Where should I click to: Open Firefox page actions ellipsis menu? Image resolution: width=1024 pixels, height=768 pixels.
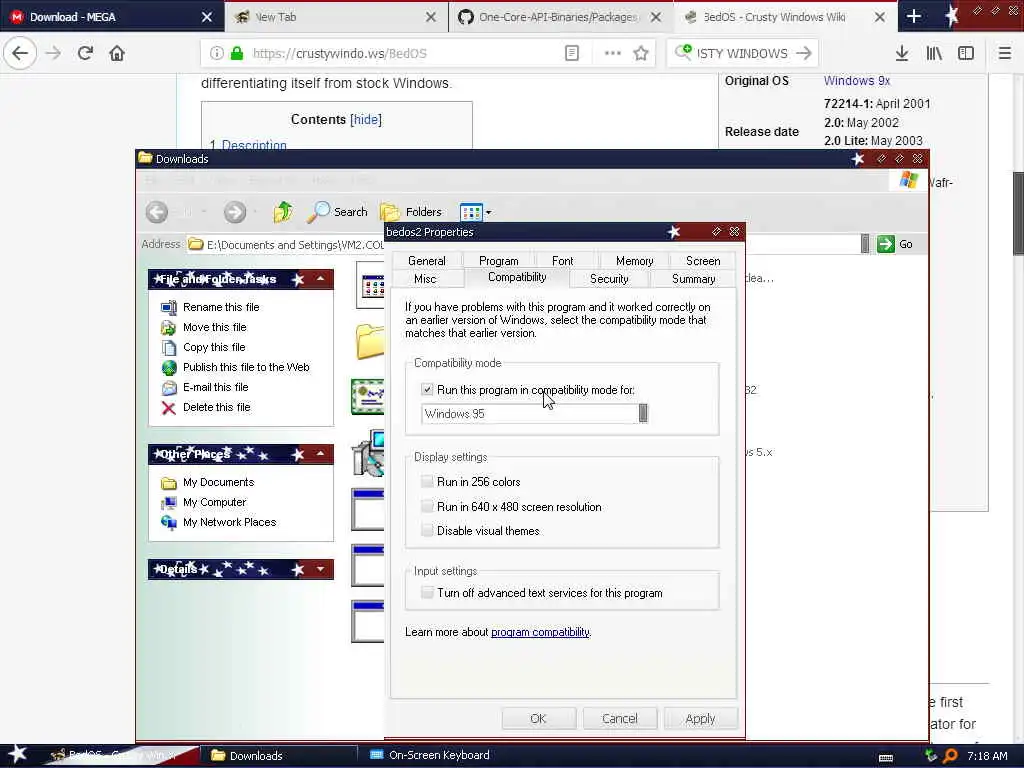613,54
